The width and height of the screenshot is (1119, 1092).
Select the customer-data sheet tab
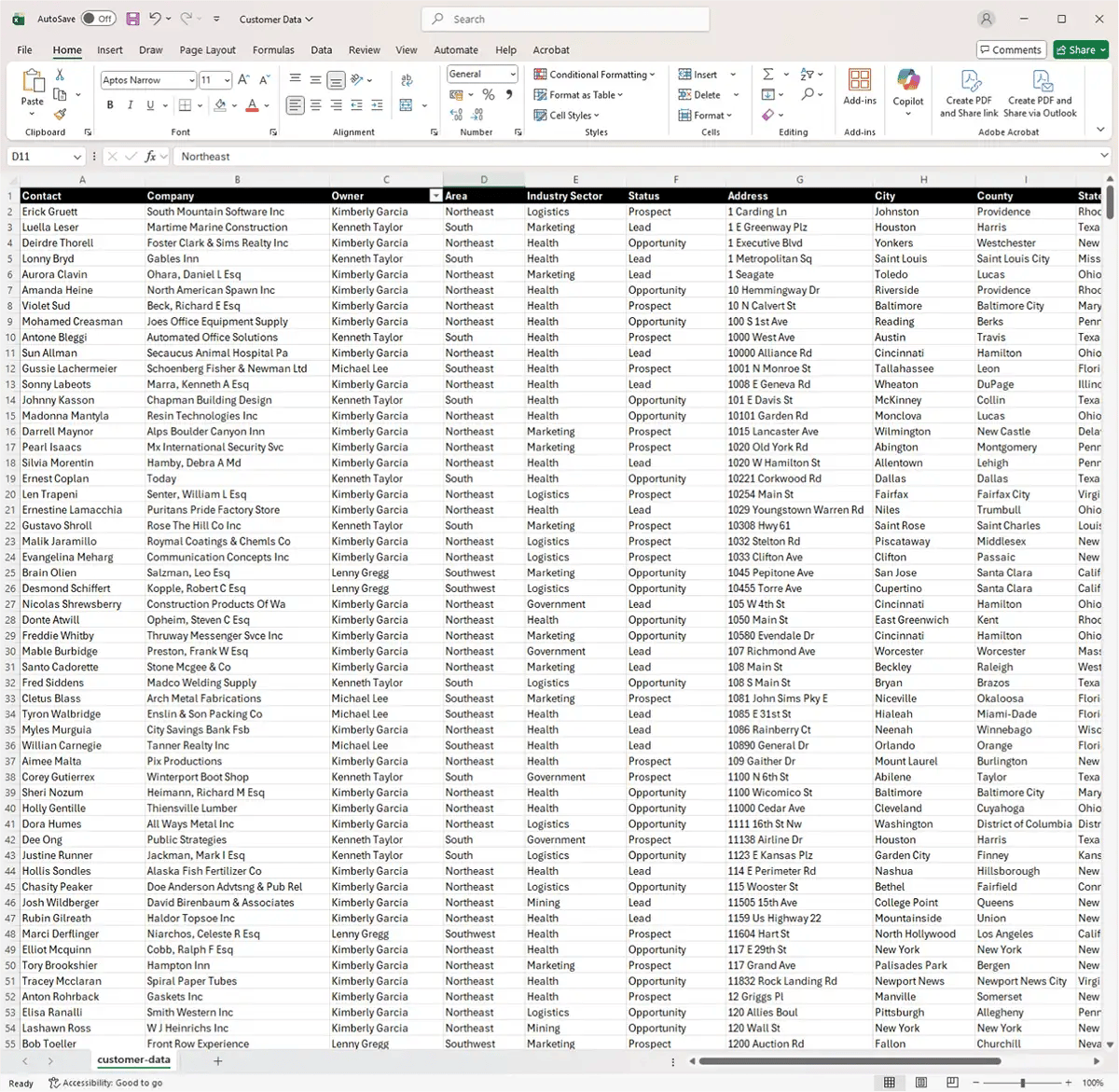133,1060
